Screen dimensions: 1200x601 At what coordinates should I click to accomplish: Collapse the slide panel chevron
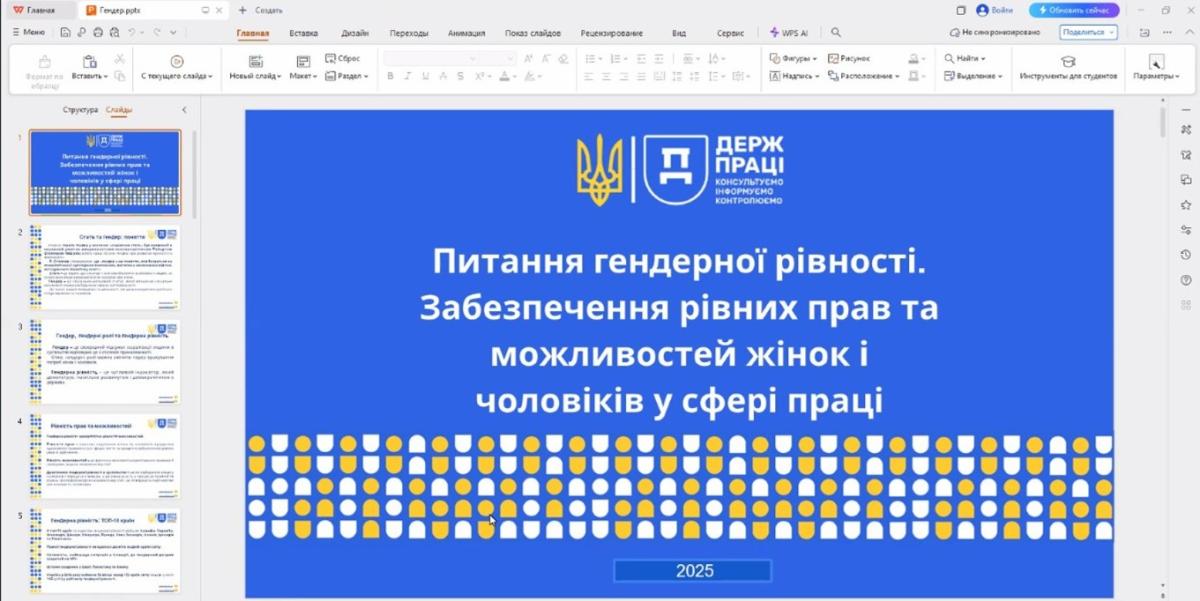184,110
